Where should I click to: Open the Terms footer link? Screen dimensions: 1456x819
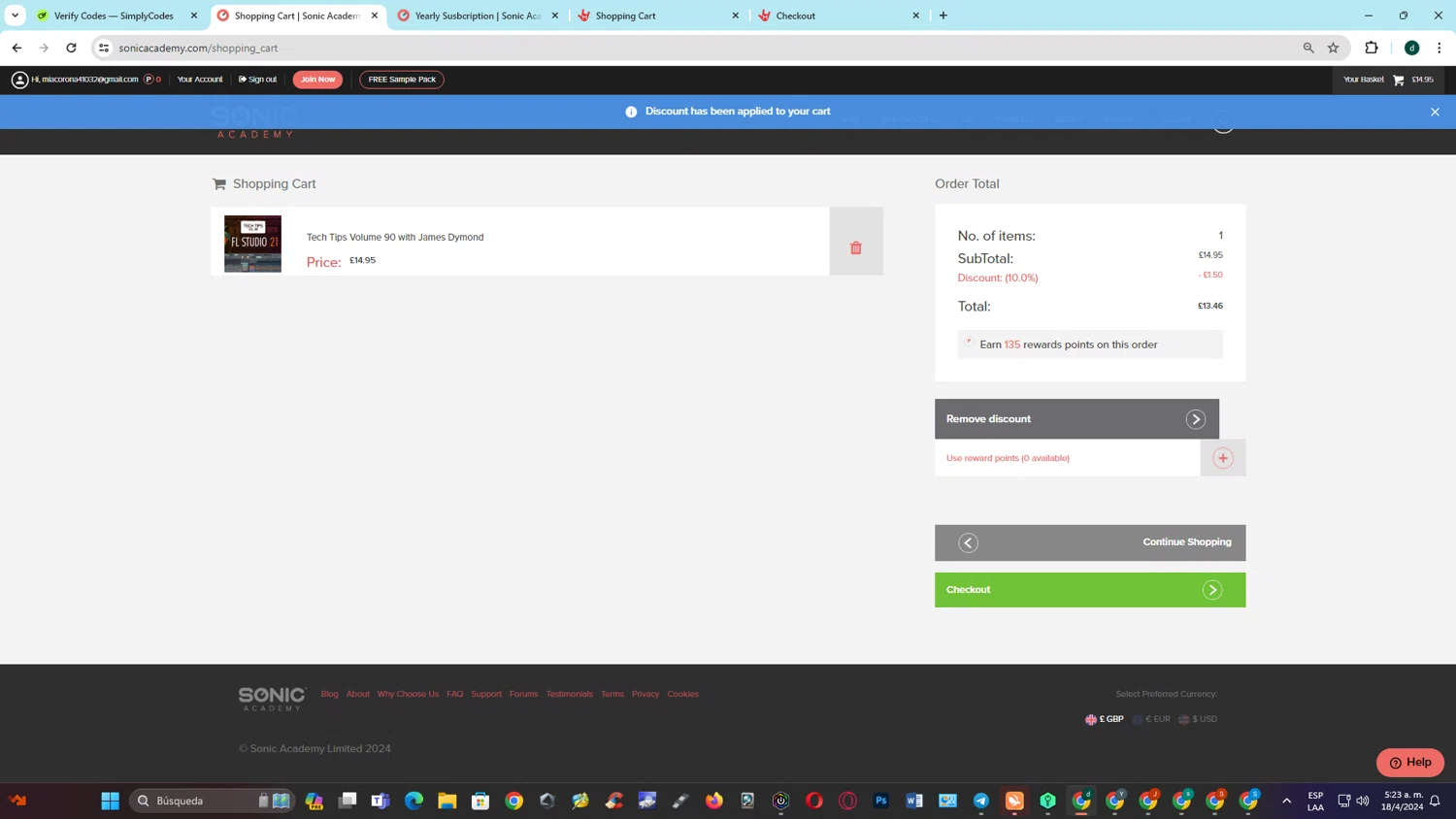[612, 694]
